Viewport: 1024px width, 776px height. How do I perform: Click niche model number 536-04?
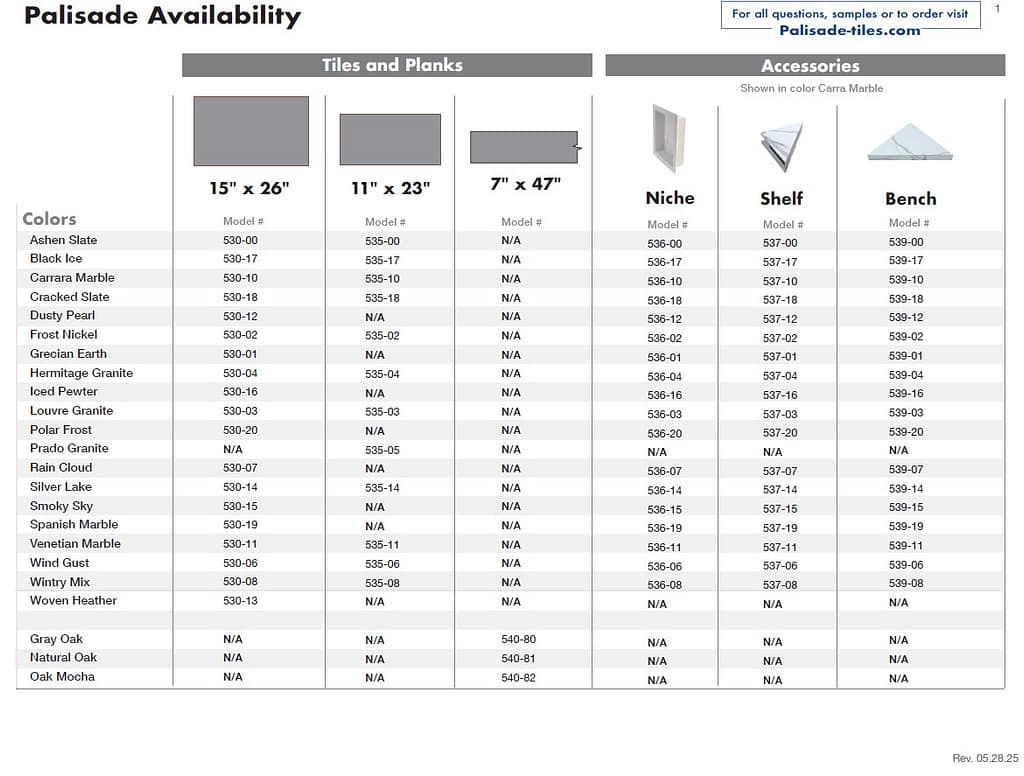[664, 377]
